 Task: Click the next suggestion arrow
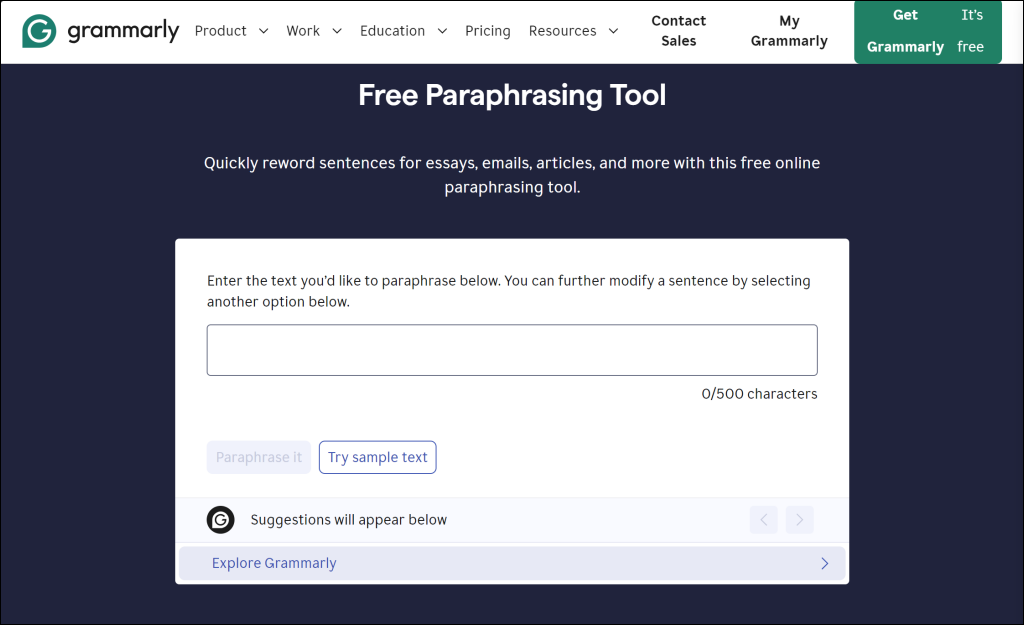[799, 519]
